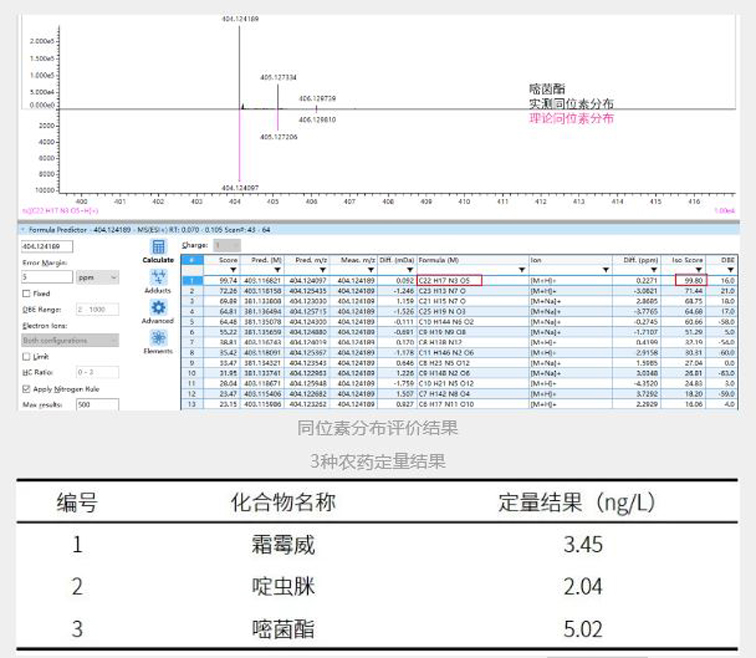756x658 pixels.
Task: Open the Advanced gear icon
Action: point(158,308)
